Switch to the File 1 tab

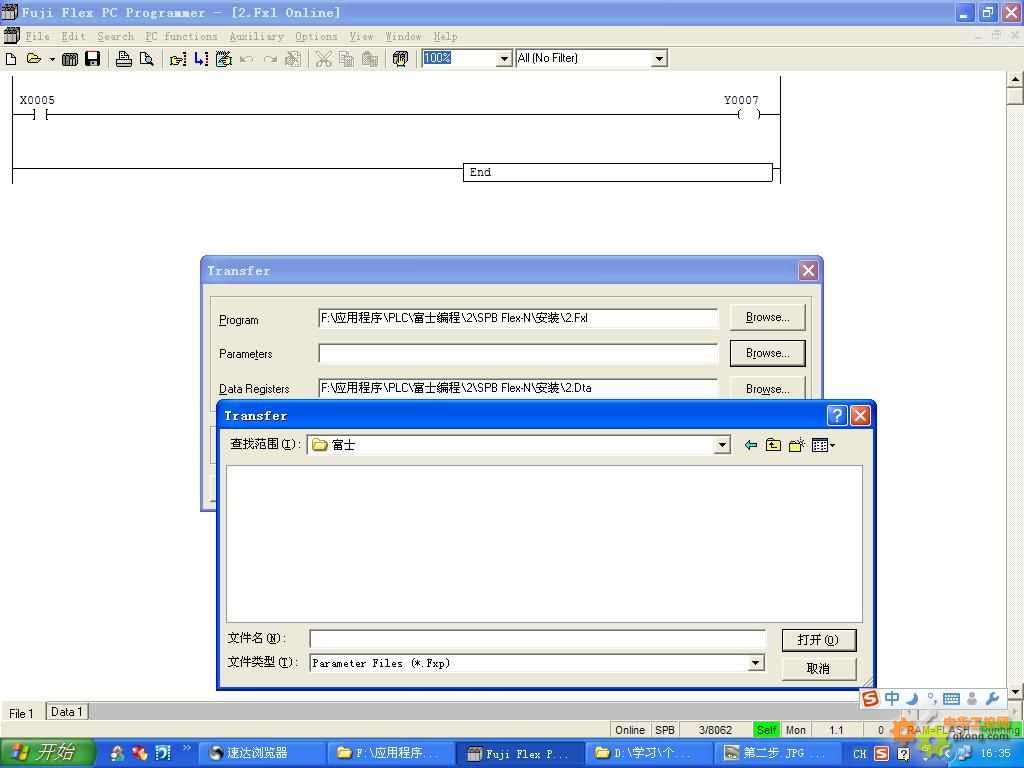(x=22, y=713)
